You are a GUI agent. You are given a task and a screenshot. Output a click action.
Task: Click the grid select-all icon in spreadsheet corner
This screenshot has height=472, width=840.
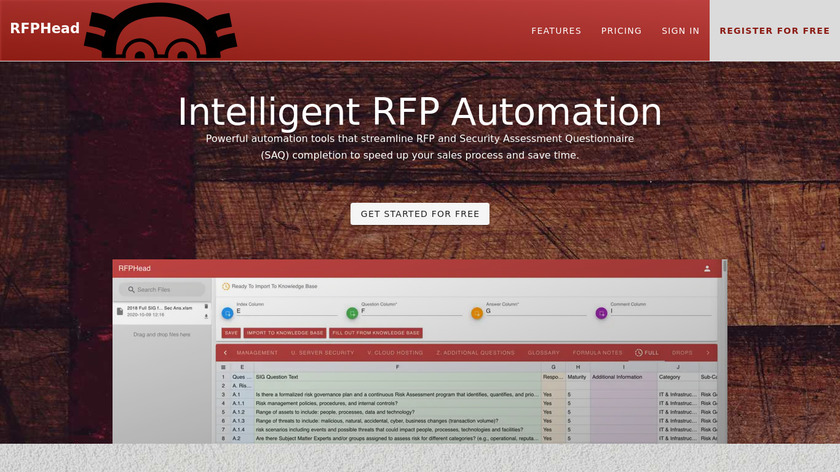point(223,368)
